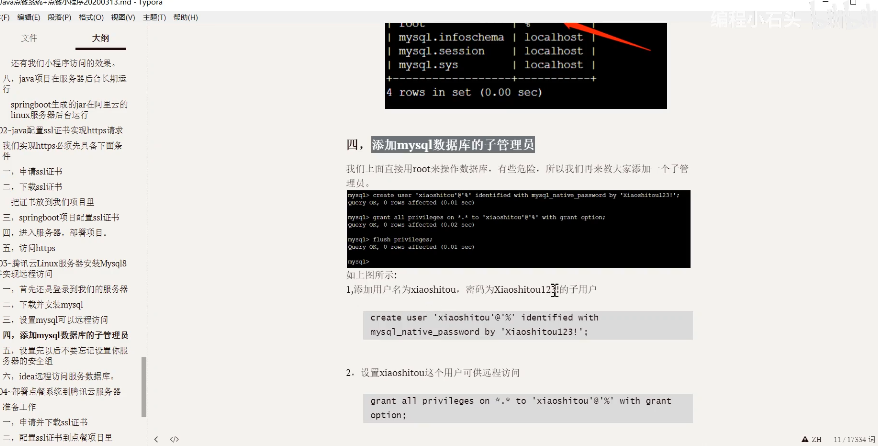This screenshot has height=446, width=878.
Task: Jump to 我们实现https必须先具备下面条件 in outline
Action: (62, 150)
